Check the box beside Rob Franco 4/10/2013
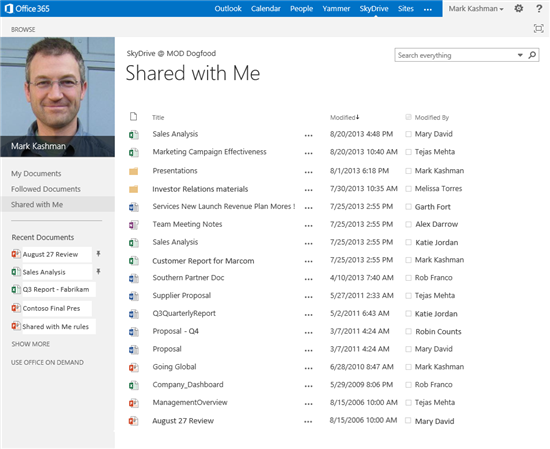Screen dimensions: 550x449 pos(408,278)
